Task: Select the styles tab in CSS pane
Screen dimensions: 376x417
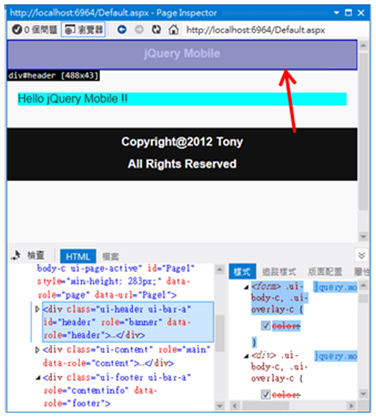Action: pos(242,272)
